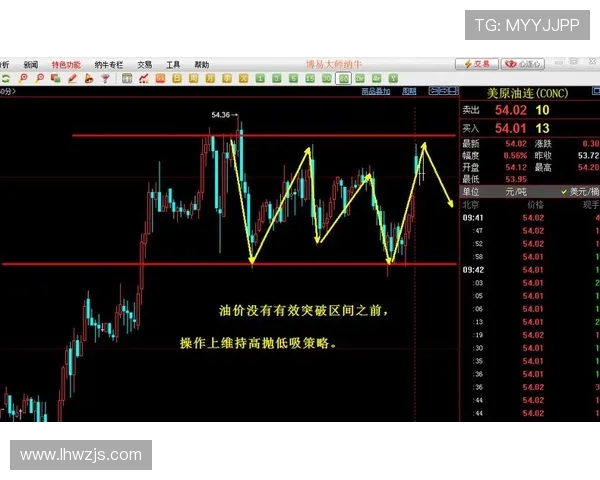Screen dimensions: 600x480
Task: Click the 09:41 tick row
Action: click(530, 218)
